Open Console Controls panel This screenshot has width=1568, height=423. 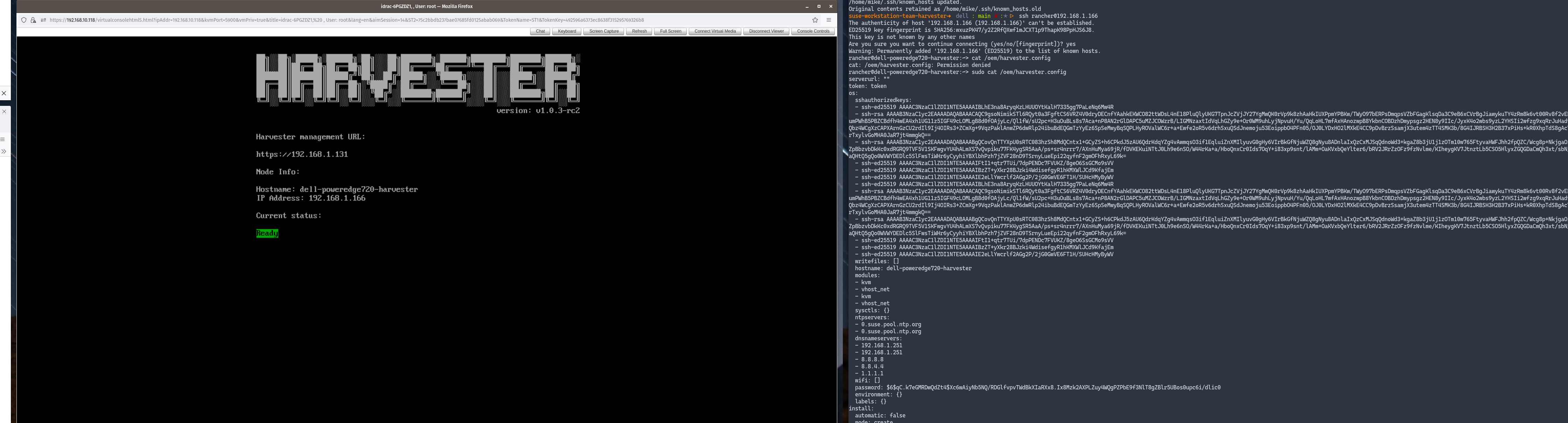click(x=813, y=31)
